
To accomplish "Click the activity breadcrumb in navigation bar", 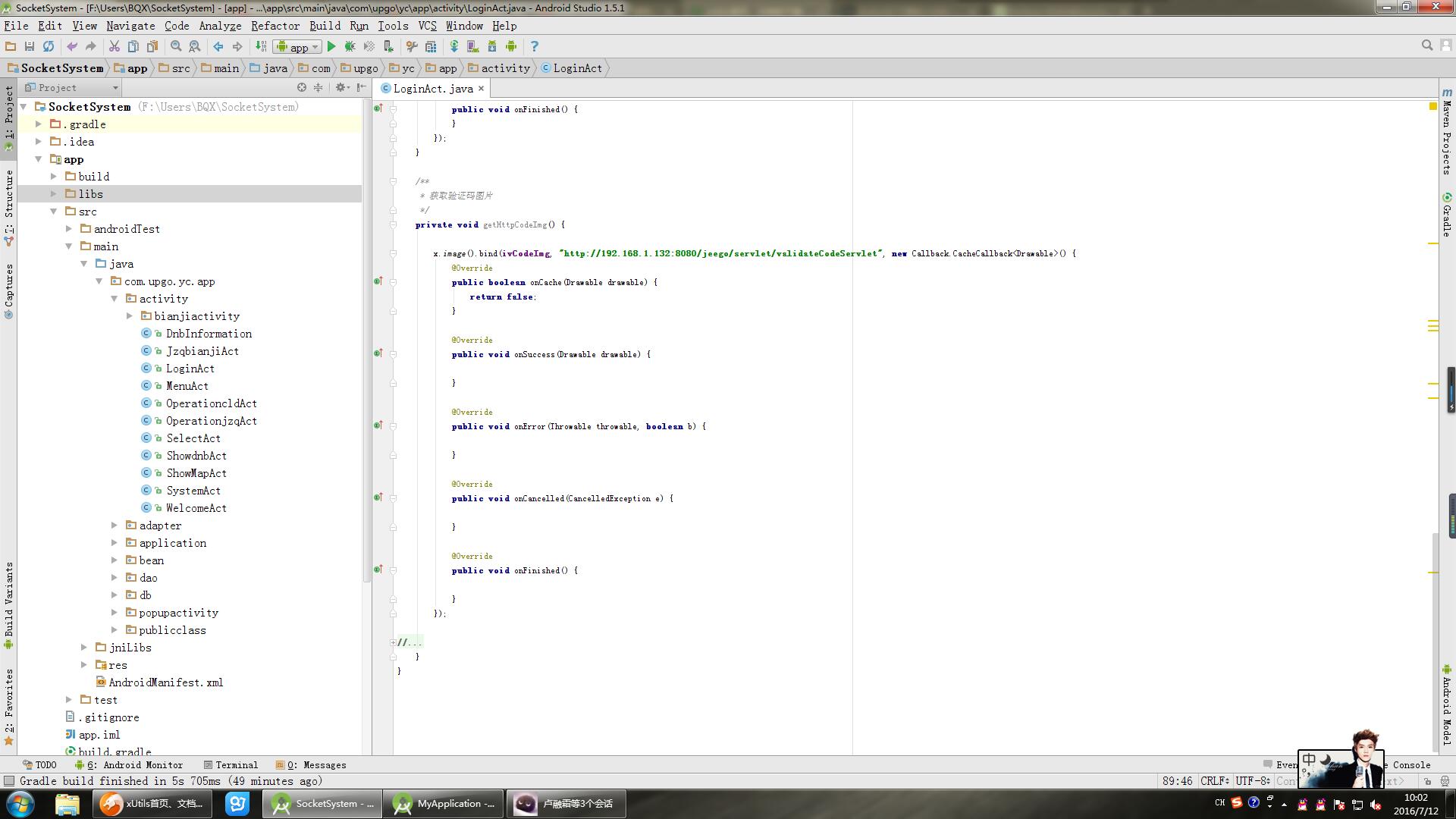I will [x=498, y=68].
